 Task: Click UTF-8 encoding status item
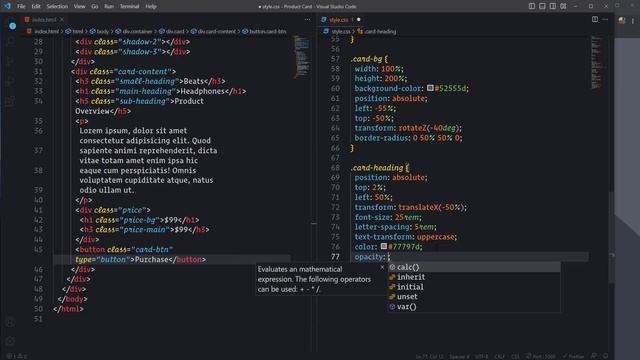point(482,356)
